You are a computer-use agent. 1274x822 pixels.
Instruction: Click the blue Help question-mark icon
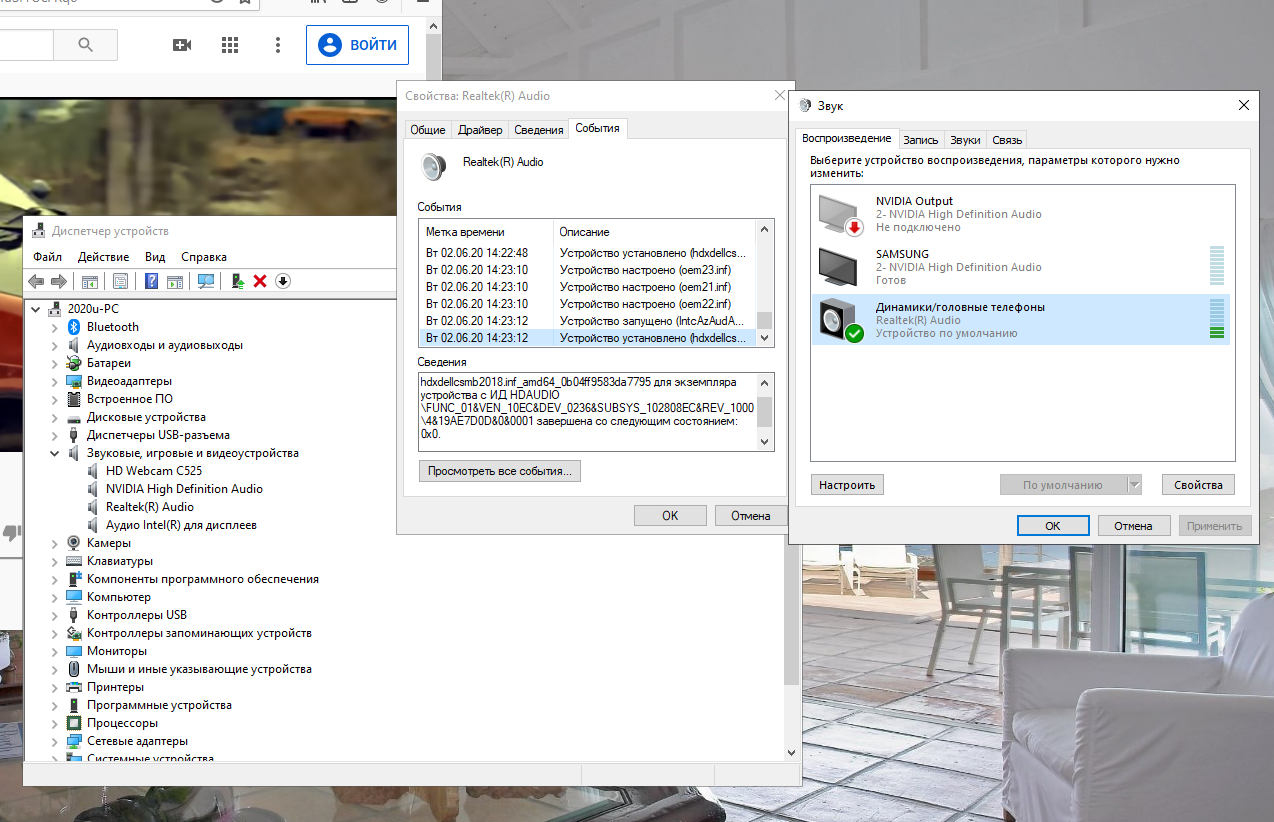(152, 281)
